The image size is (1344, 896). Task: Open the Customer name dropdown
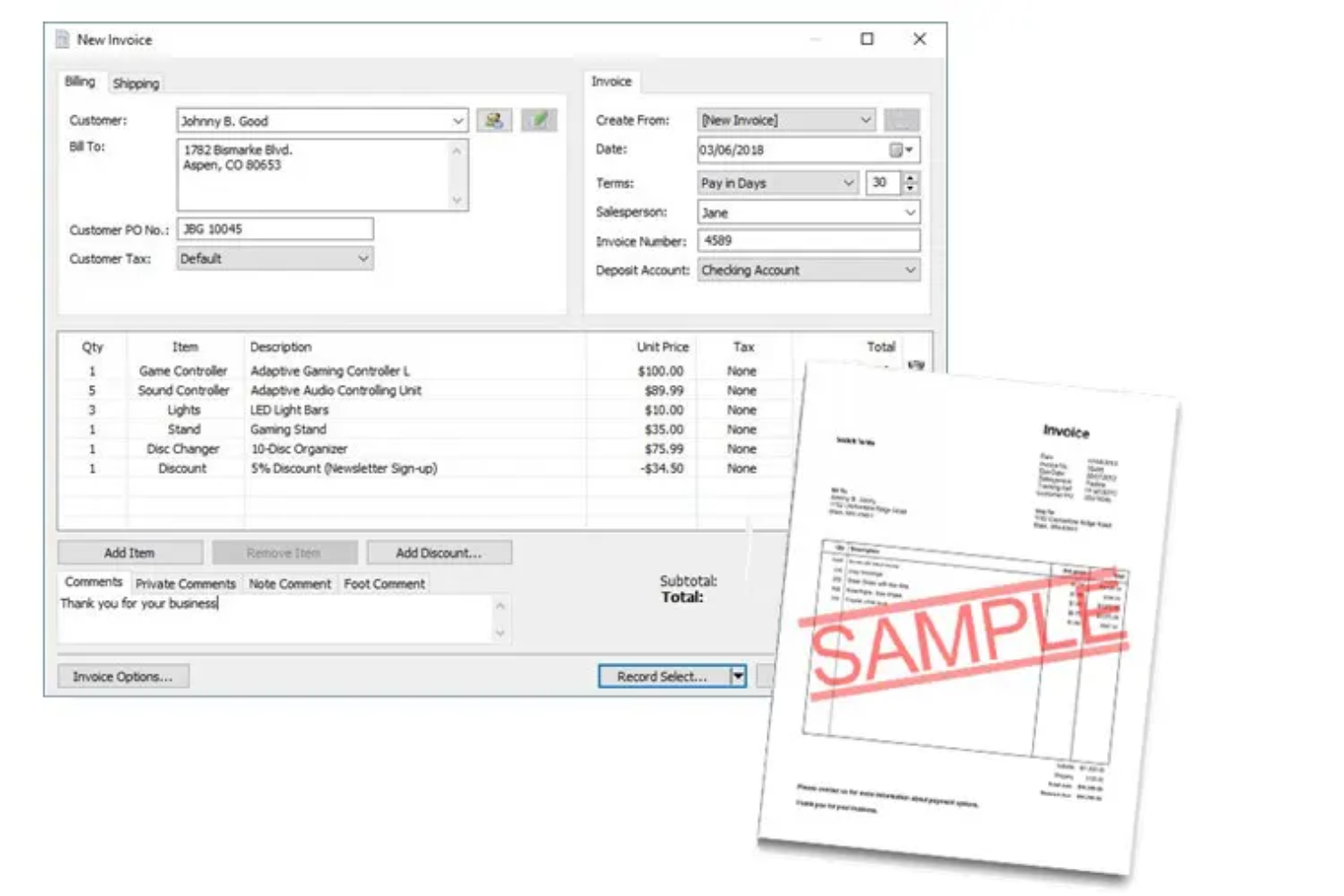[459, 119]
